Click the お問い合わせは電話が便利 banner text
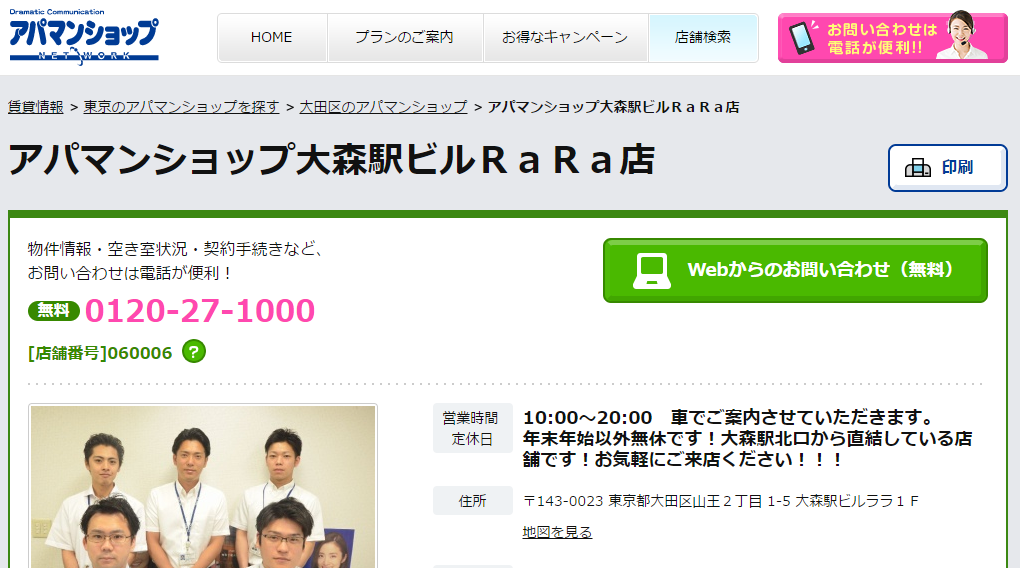The image size is (1020, 568). 882,38
